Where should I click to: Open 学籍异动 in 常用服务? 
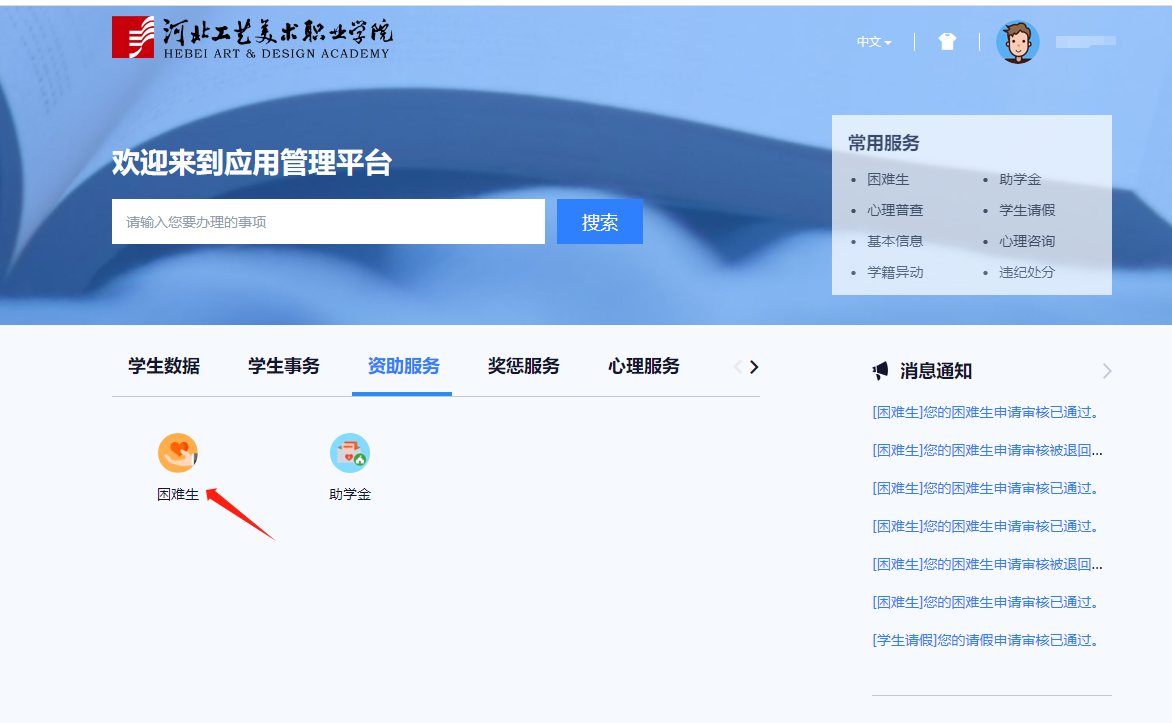895,272
